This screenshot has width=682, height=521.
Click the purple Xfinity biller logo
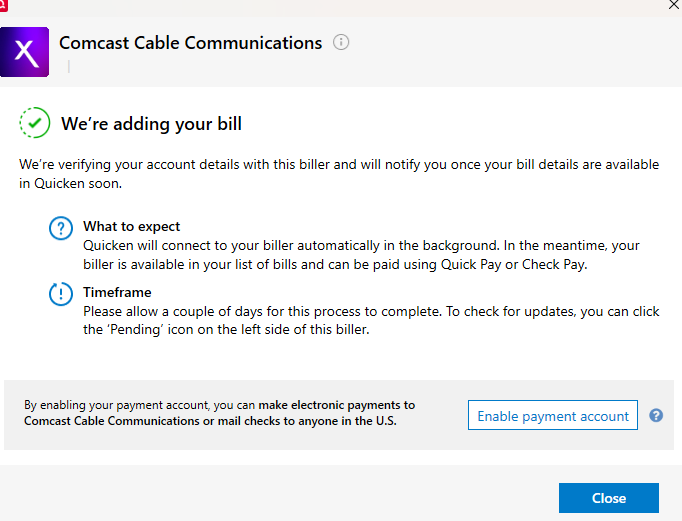[24, 51]
